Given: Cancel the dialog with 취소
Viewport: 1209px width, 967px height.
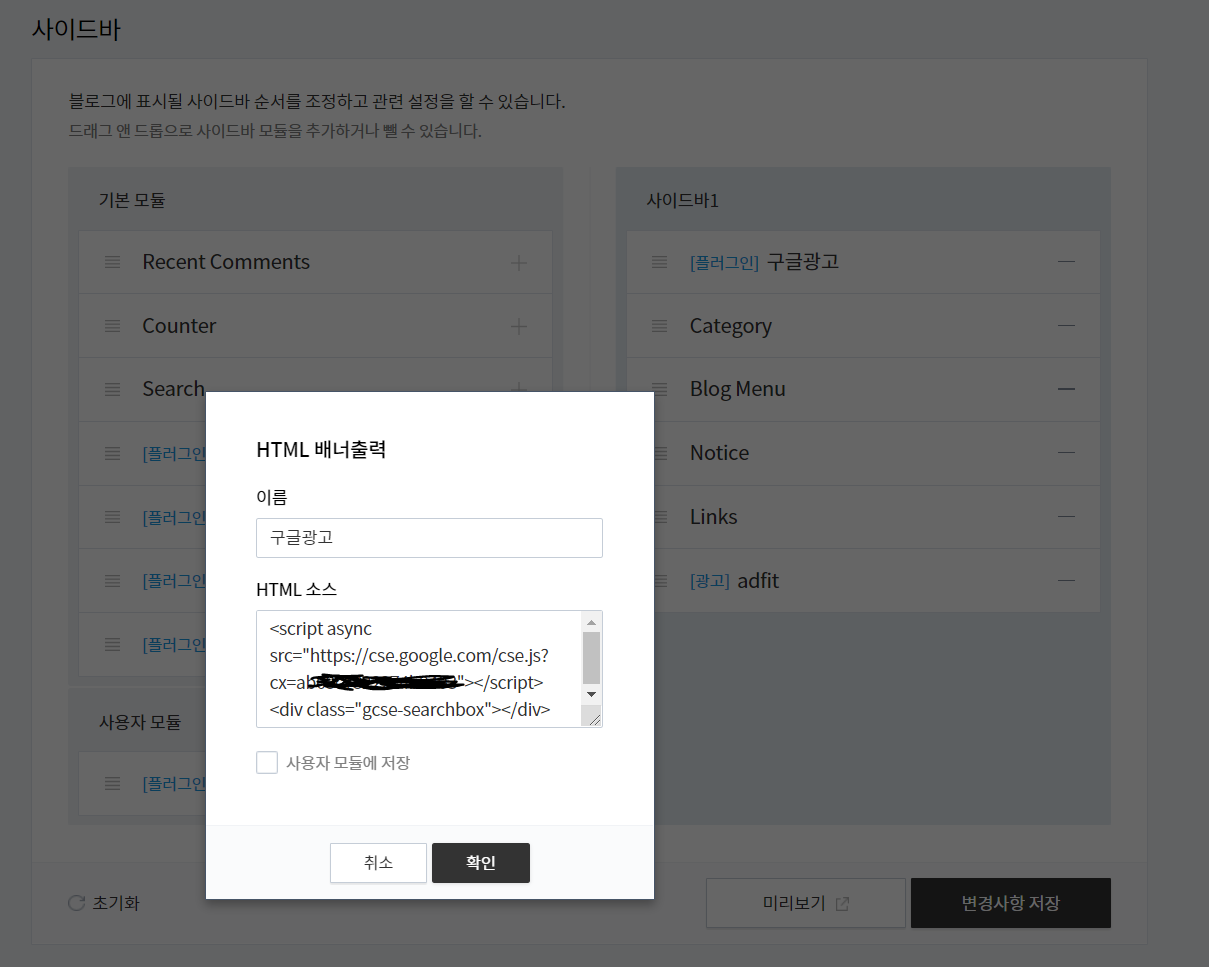Looking at the screenshot, I should [378, 863].
